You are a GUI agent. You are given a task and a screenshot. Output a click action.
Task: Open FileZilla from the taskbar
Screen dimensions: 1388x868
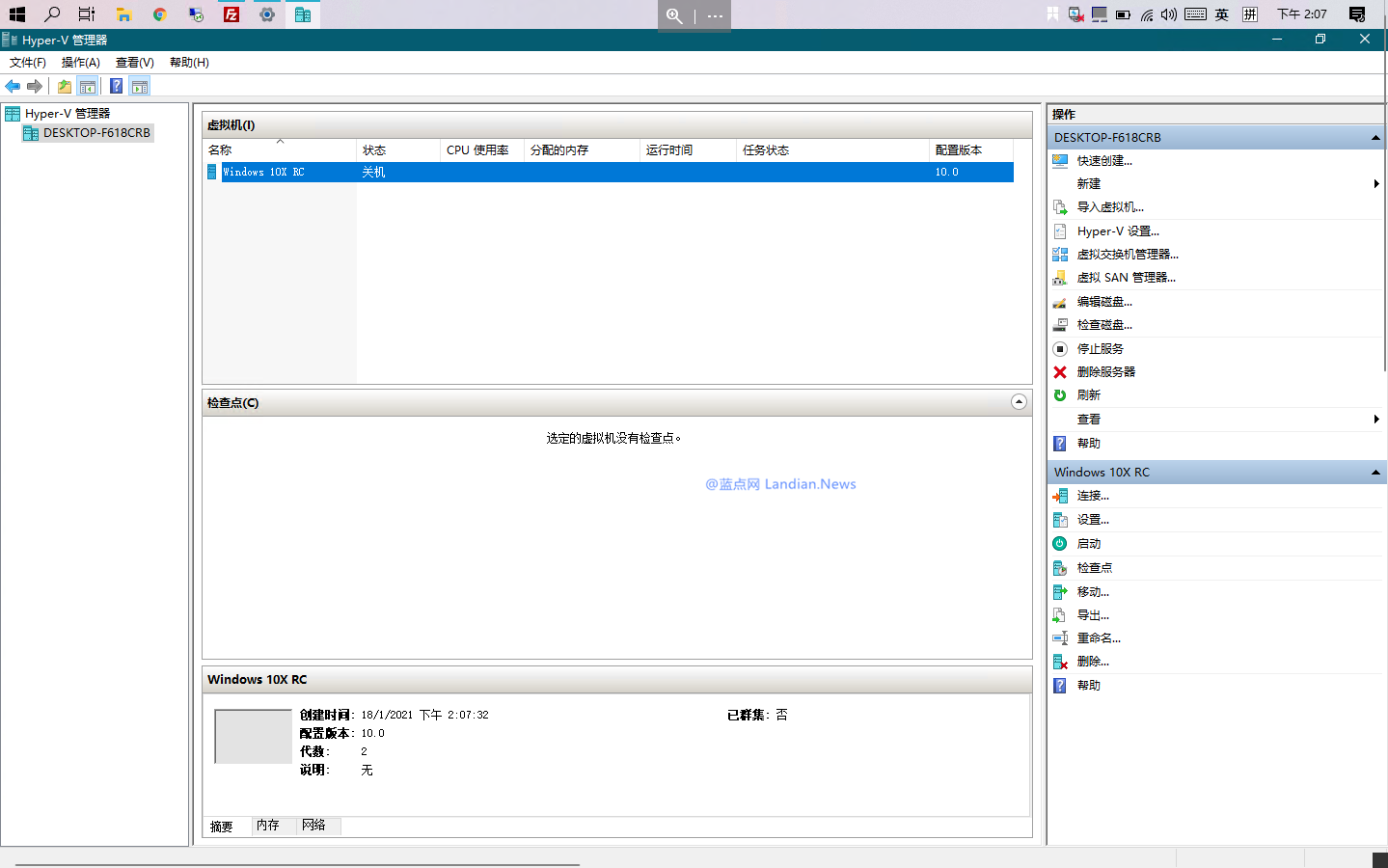coord(231,14)
